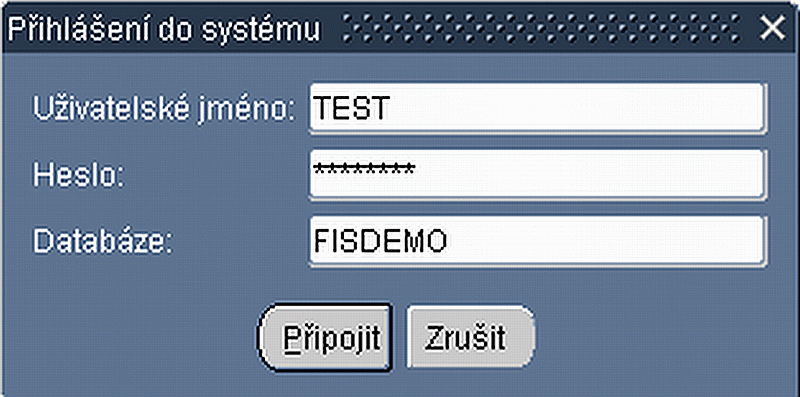Cancel login with the Zrušit button

[x=471, y=337]
